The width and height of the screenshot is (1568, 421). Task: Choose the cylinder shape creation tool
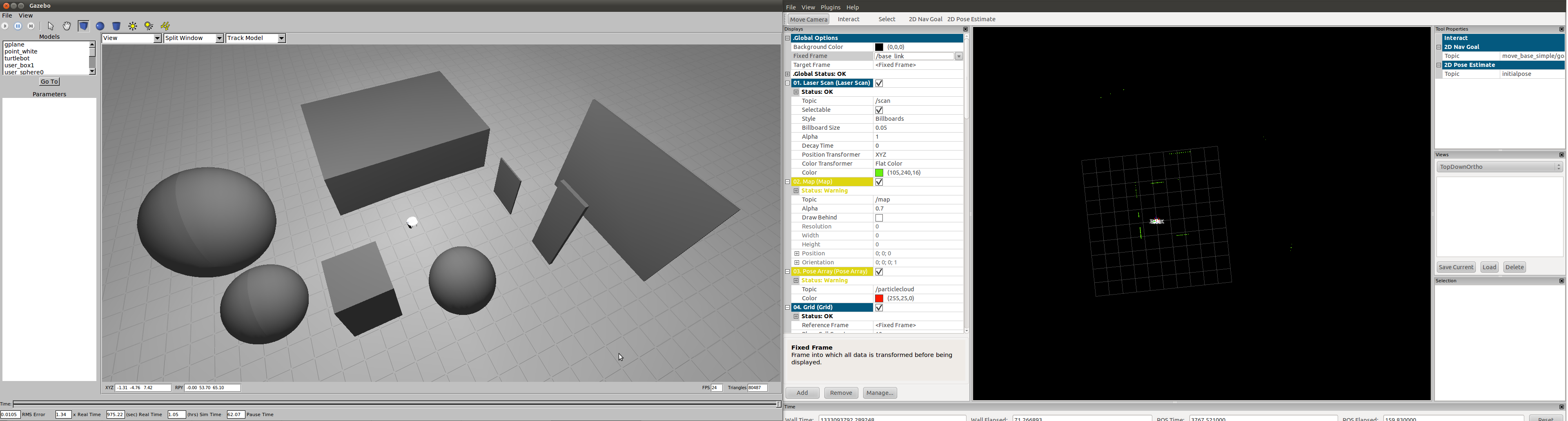tap(117, 26)
